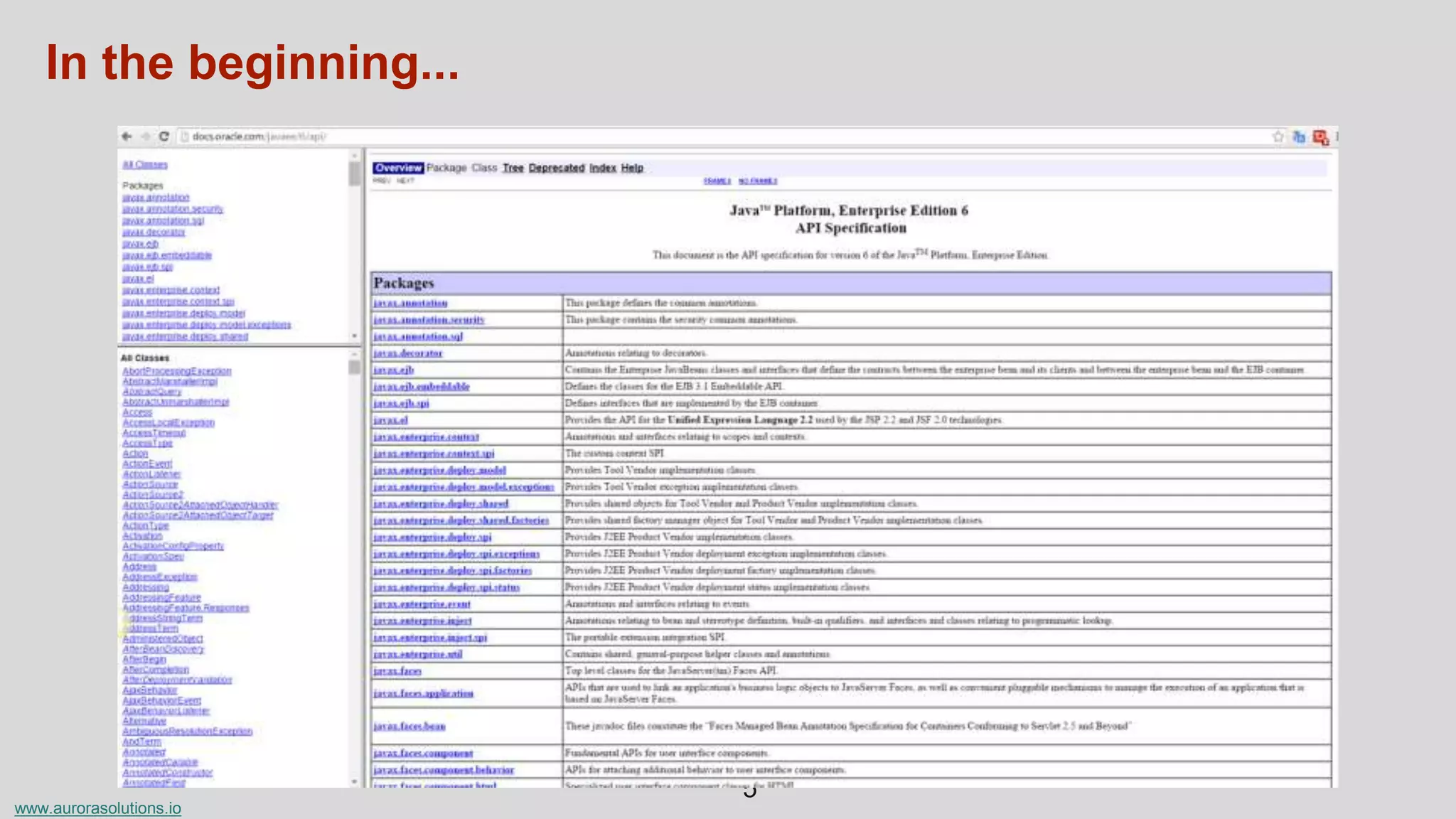Open the ActionListener class link
This screenshot has width=1456, height=819.
pyautogui.click(x=151, y=473)
